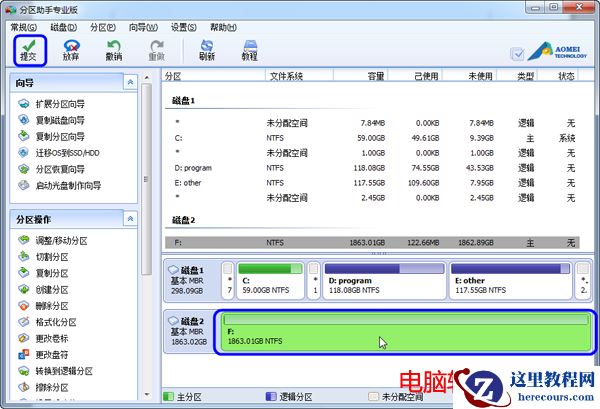Screen dimensions: 600x409
Task: Click the 提交 (Apply) toolbar icon
Action: pos(29,50)
